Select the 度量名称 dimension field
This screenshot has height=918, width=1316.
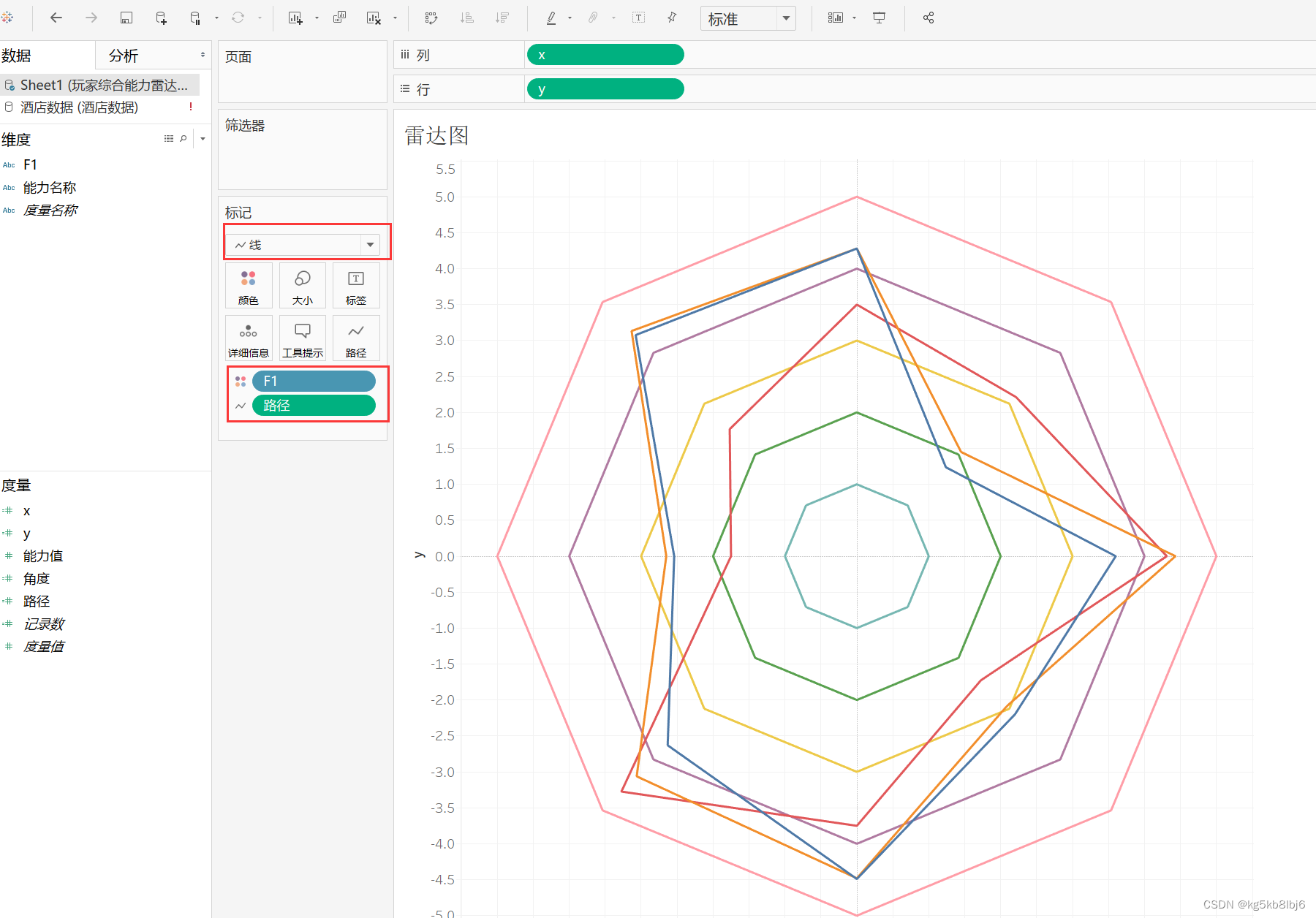click(x=50, y=210)
